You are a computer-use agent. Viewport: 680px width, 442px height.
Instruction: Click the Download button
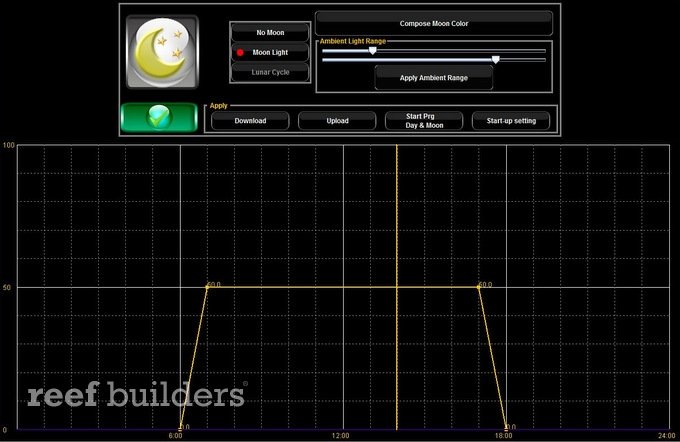250,121
